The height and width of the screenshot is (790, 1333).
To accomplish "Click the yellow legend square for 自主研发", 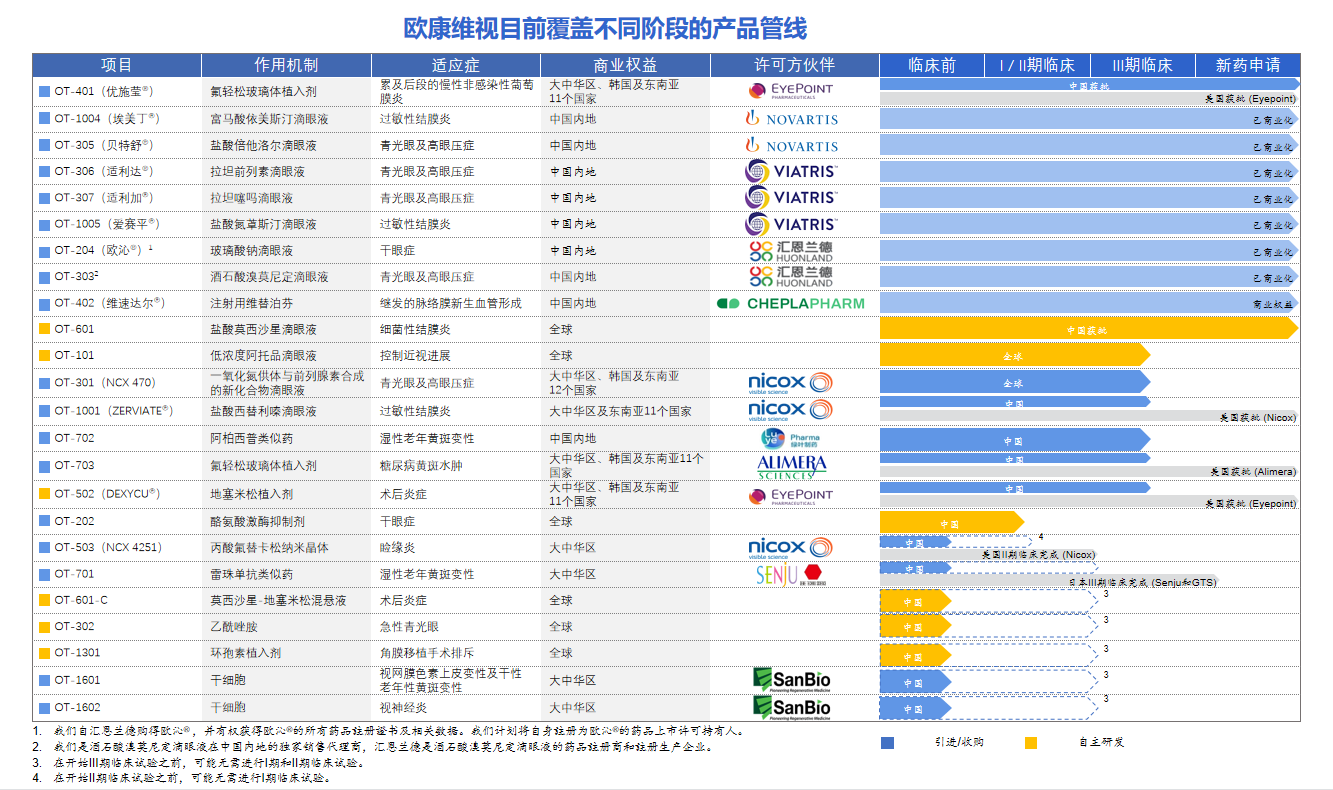I will pos(1031,743).
